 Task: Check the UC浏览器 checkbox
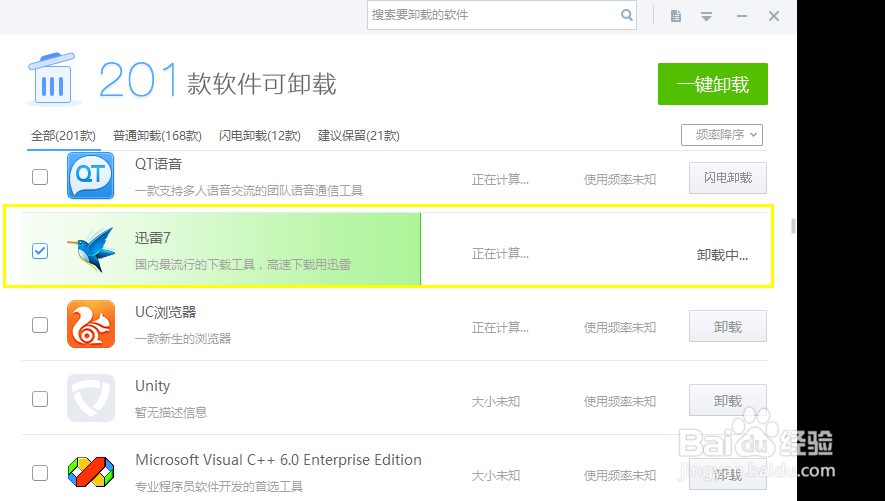40,325
